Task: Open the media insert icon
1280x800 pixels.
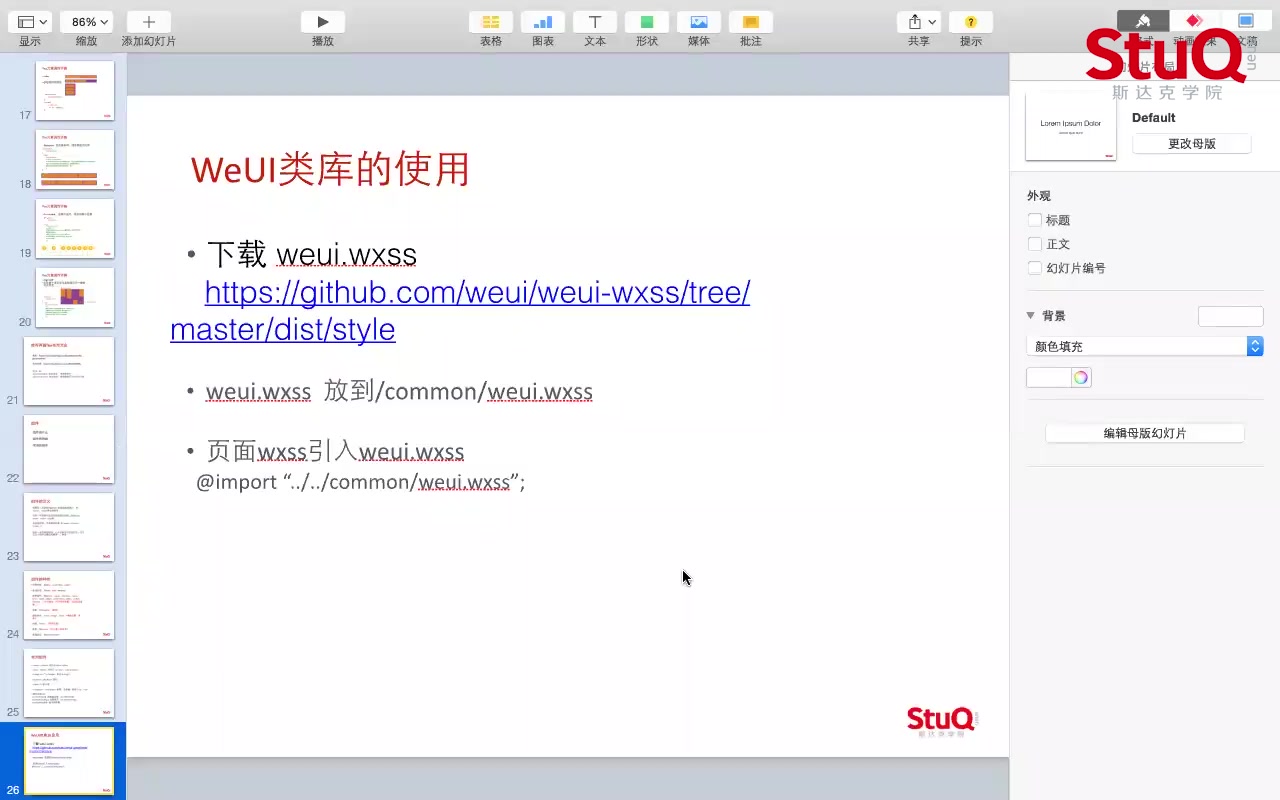Action: (x=699, y=22)
